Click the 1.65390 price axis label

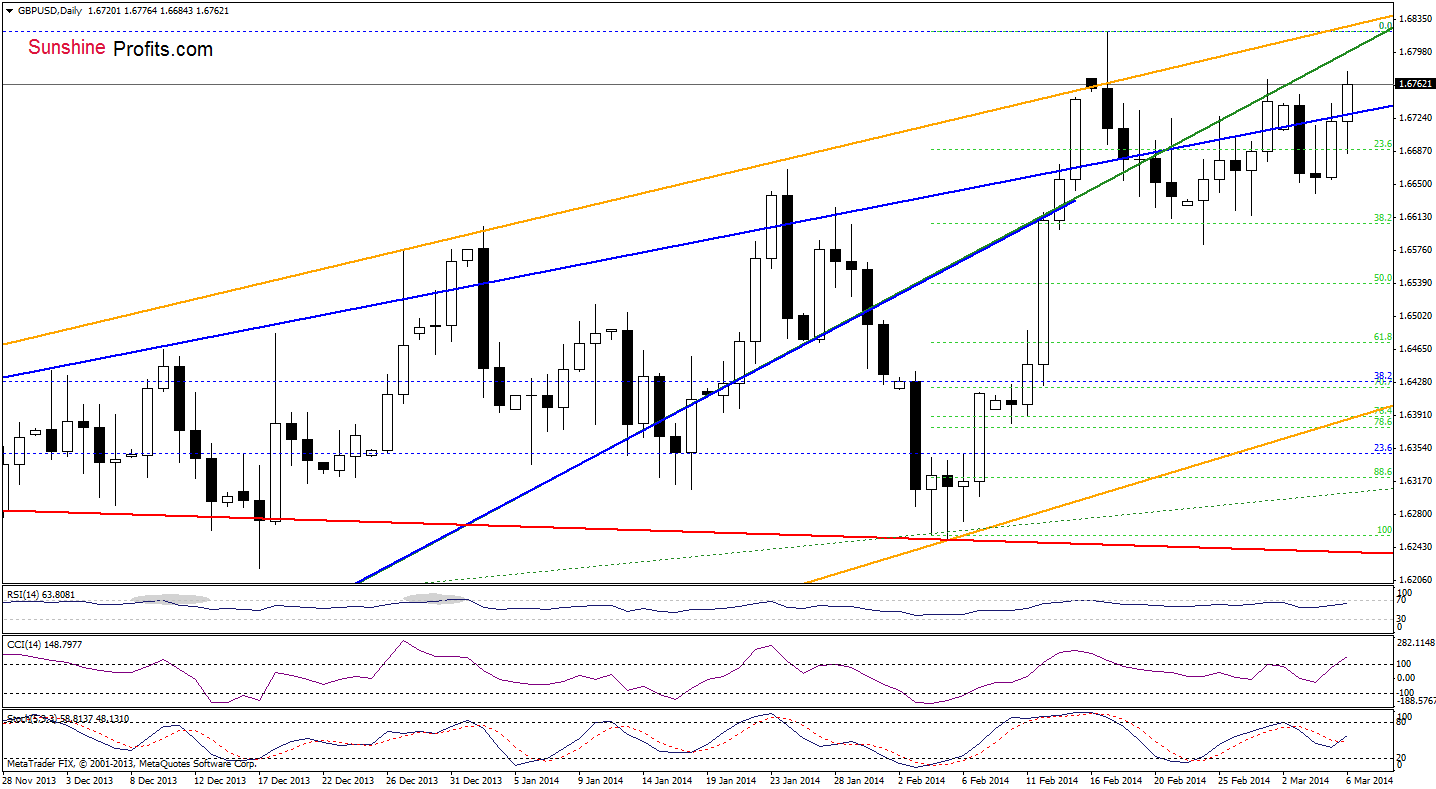(x=1415, y=283)
